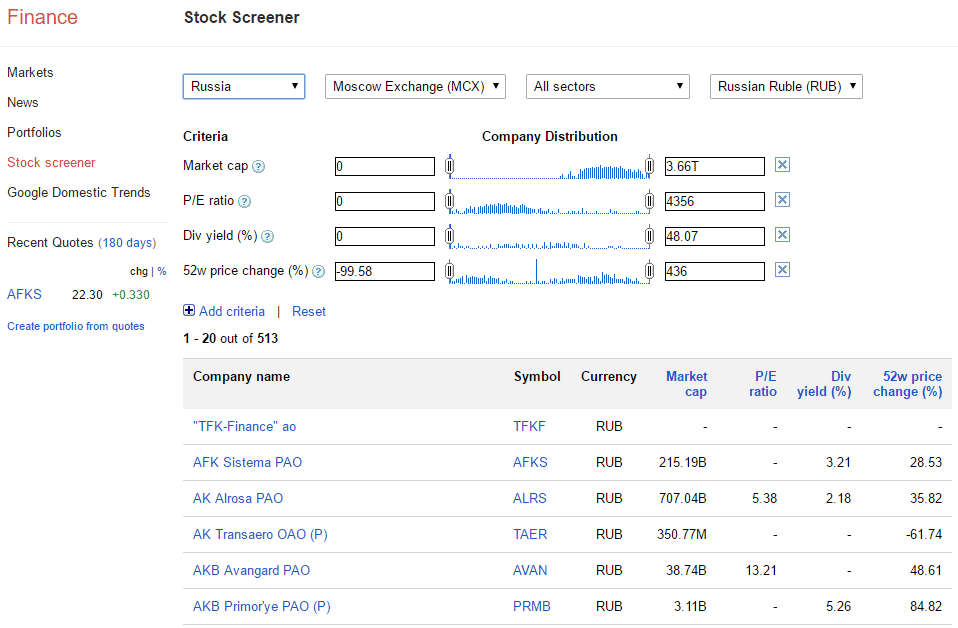
Task: Open AFKS in Recent Quotes
Action: point(24,294)
